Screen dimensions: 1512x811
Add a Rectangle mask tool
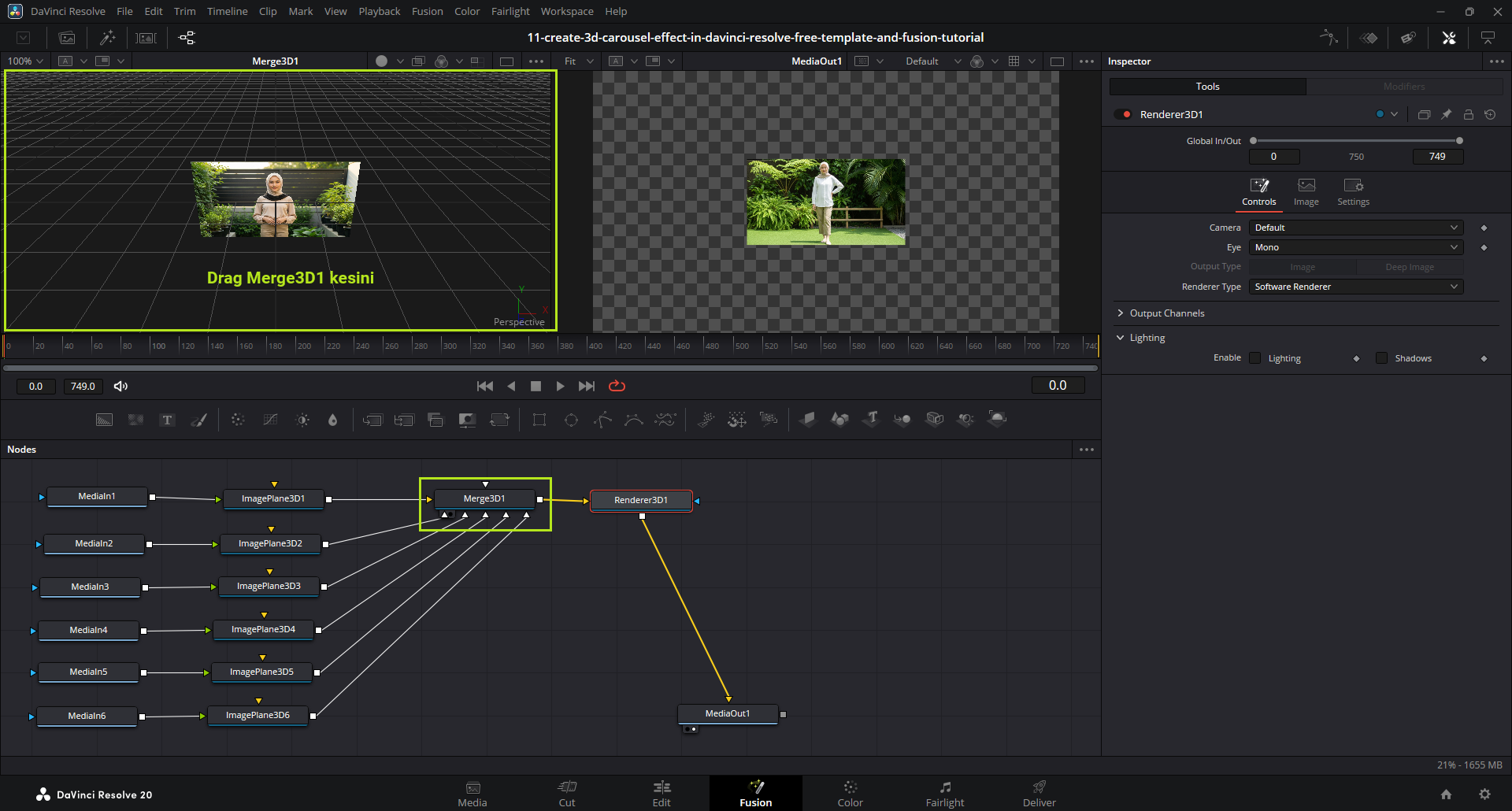click(539, 420)
